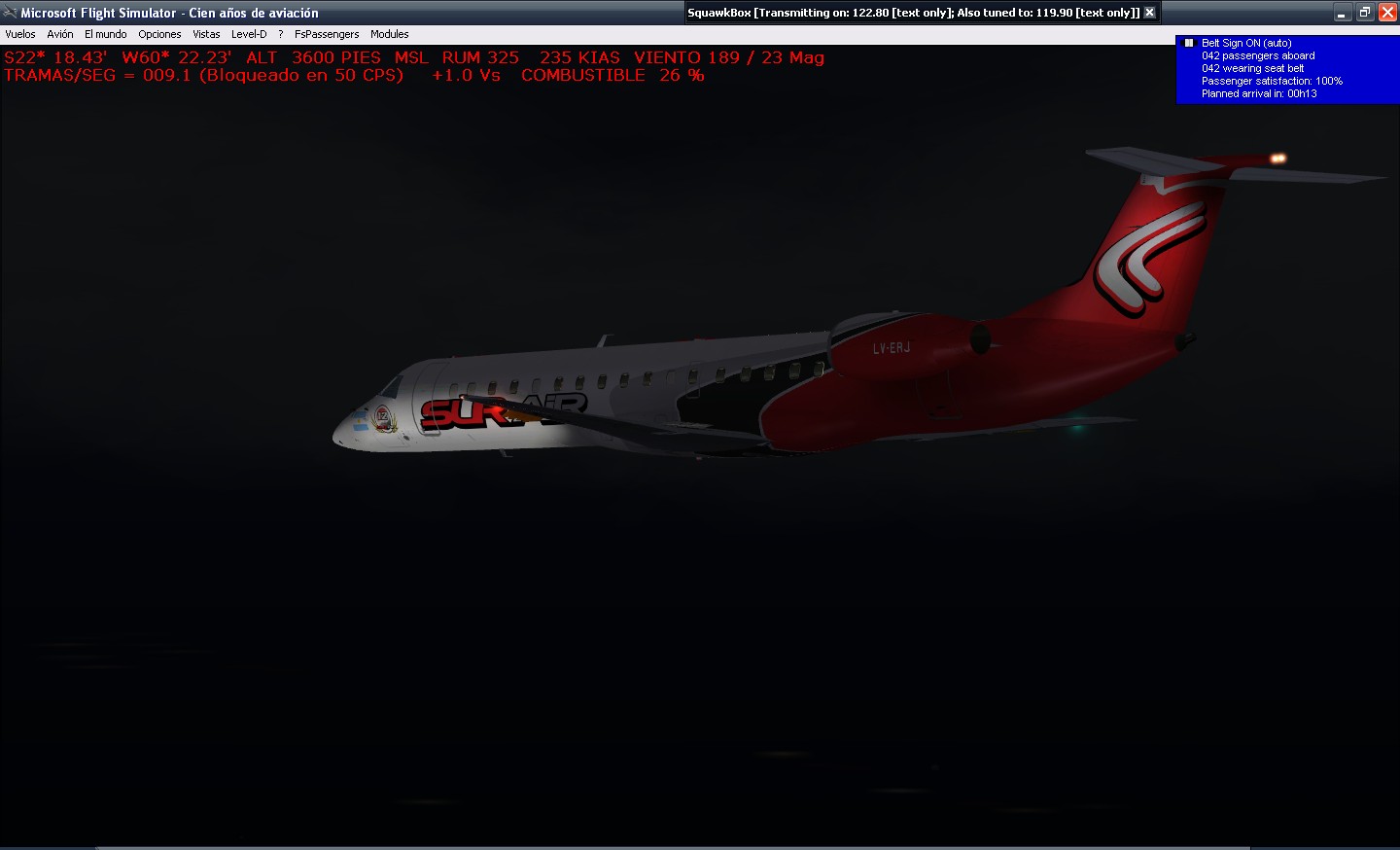Screen dimensions: 1400x850
Task: Click the Flight Simulator title bar icon
Action: point(10,13)
